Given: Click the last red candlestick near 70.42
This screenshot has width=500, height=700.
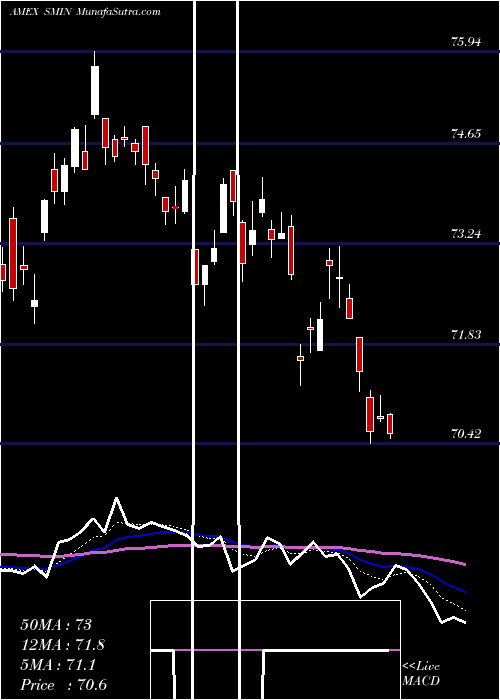Looking at the screenshot, I should 390,425.
